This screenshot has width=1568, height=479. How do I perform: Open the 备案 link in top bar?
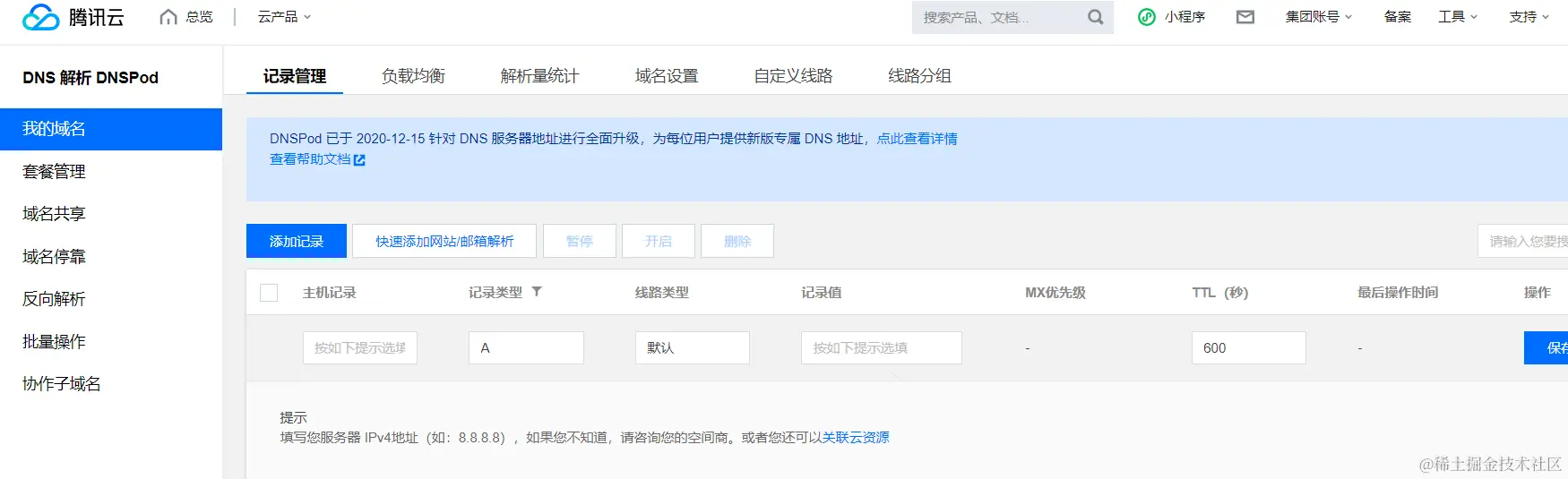[1398, 17]
